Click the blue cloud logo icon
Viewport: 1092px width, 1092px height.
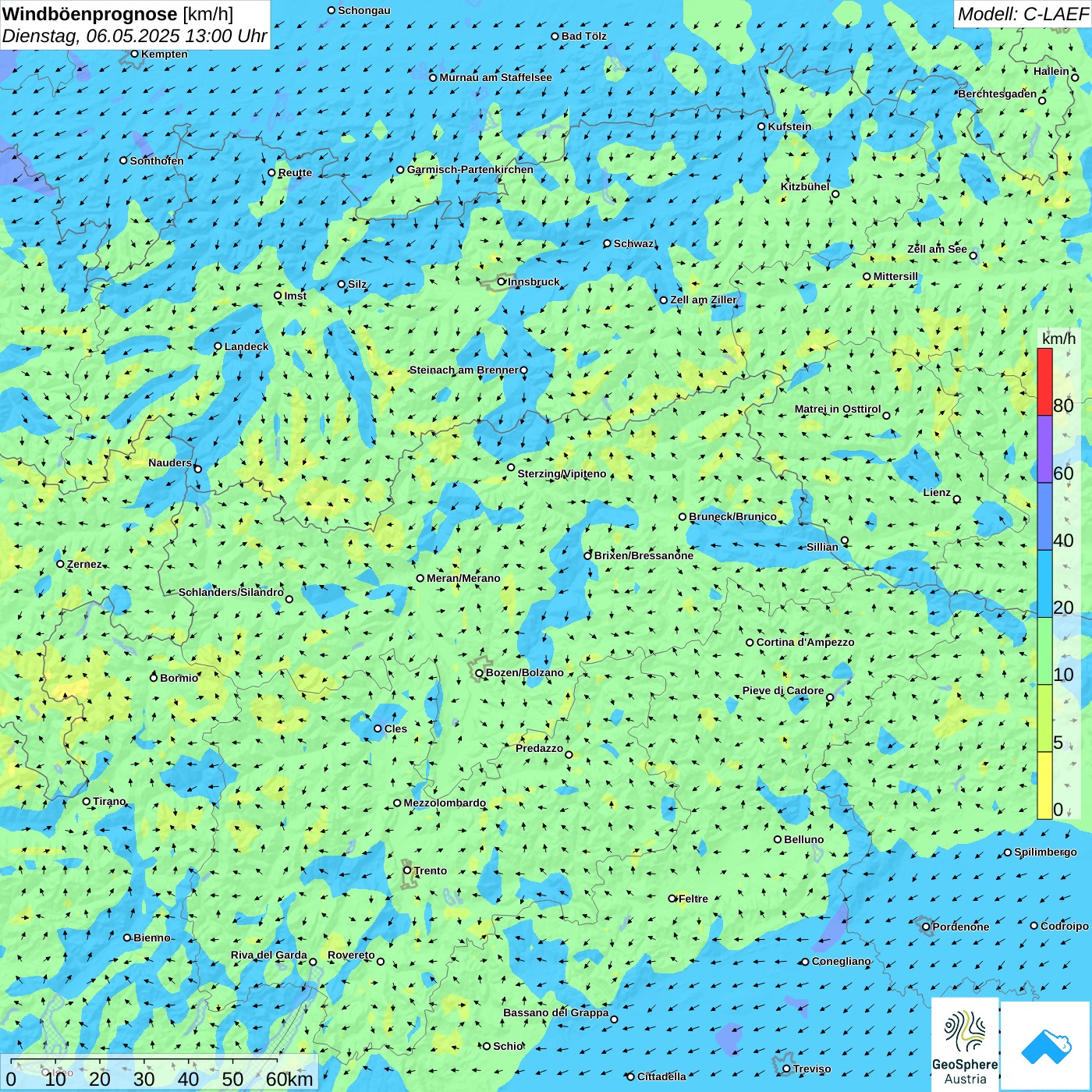click(1046, 1046)
